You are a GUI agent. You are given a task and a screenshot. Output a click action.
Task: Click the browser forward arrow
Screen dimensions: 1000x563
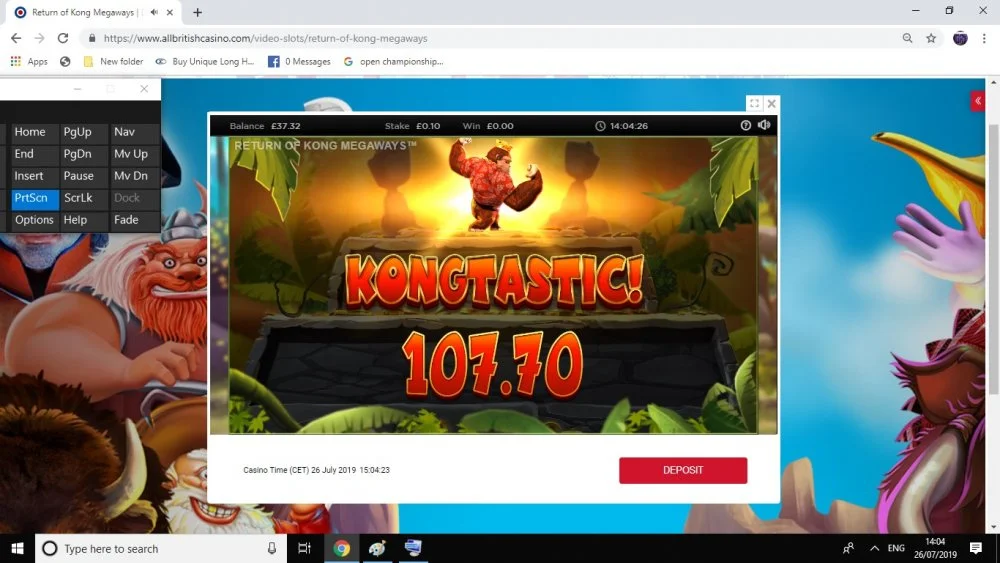(40, 38)
